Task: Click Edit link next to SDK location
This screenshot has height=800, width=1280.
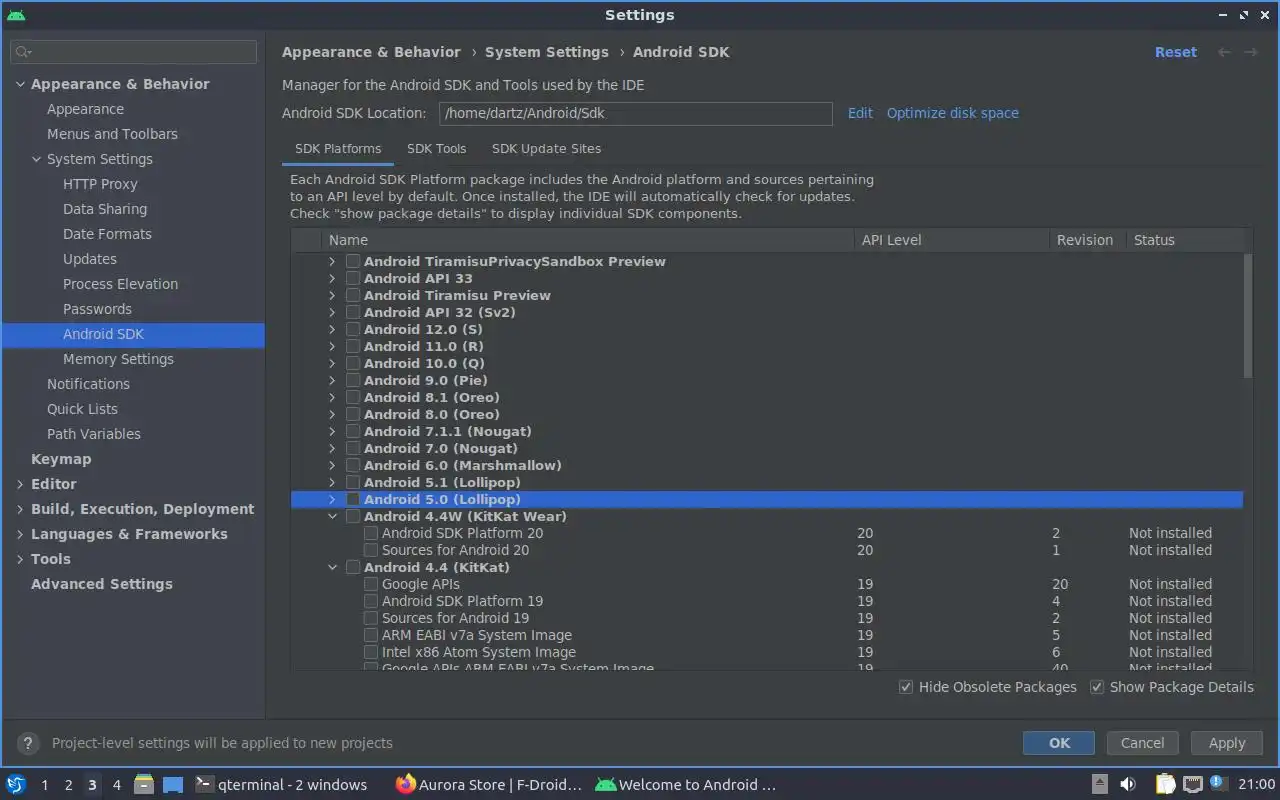Action: click(860, 113)
